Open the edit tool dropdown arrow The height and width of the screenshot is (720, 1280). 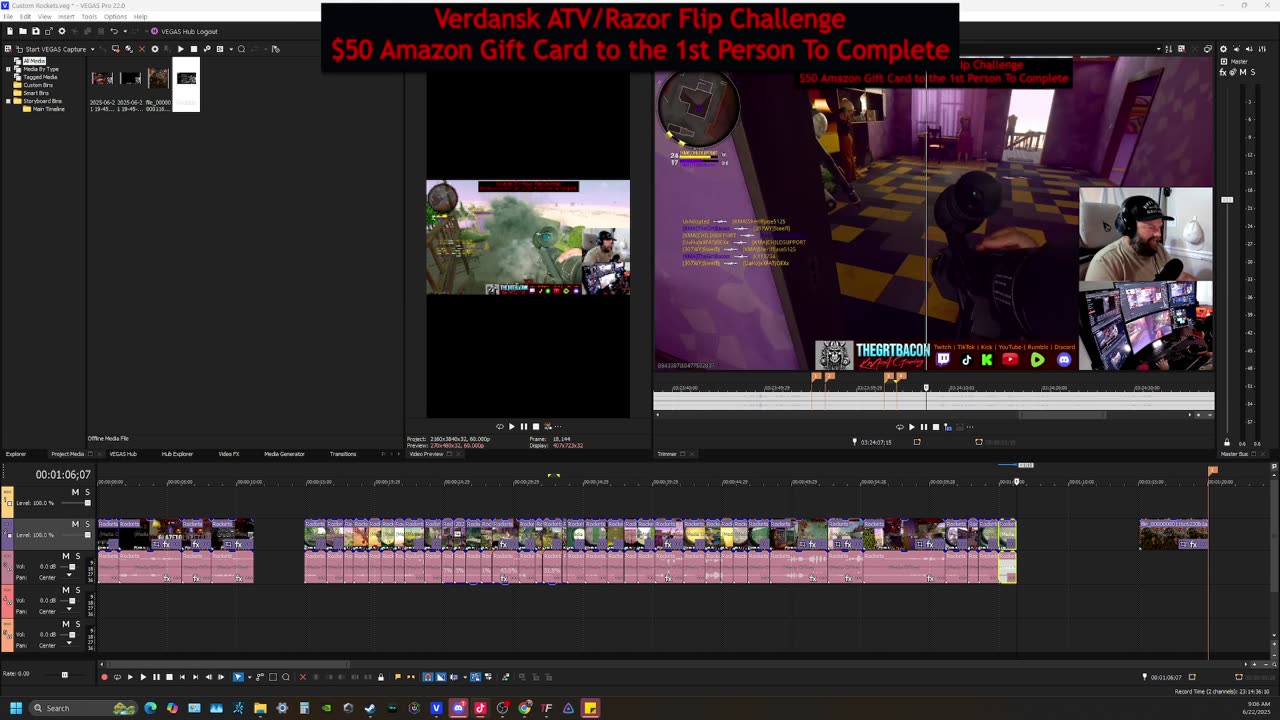tap(250, 677)
